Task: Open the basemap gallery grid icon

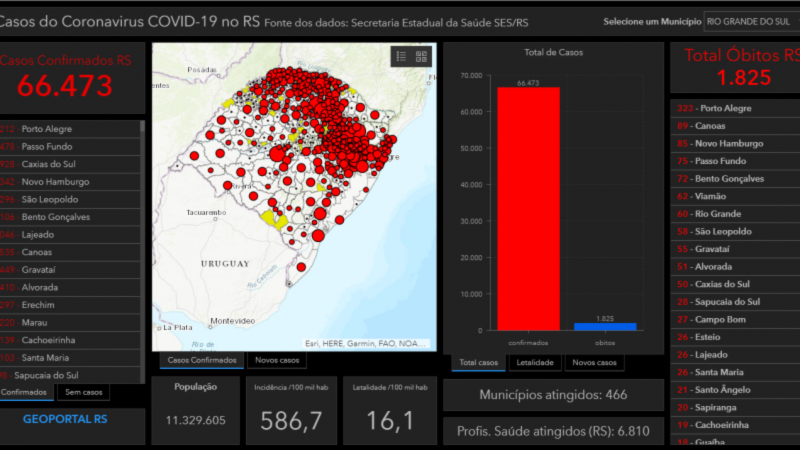Action: click(421, 57)
